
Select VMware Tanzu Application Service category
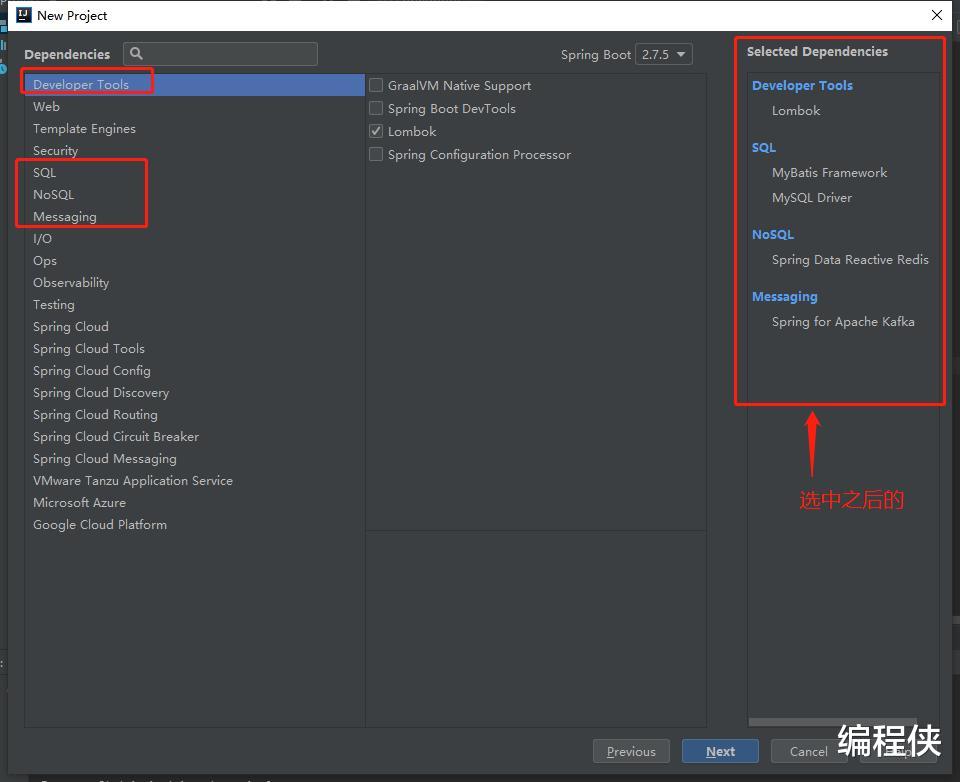195,481
